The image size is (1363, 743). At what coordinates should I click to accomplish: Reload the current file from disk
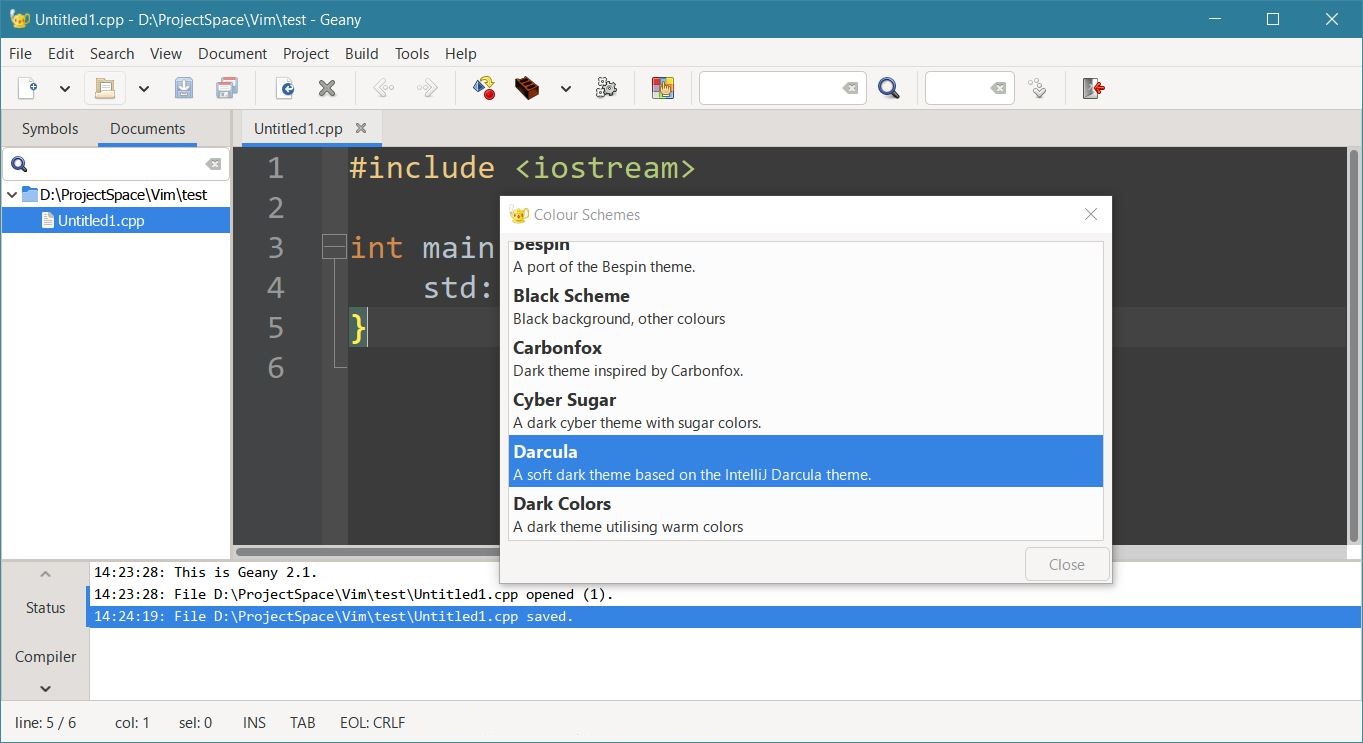tap(285, 89)
